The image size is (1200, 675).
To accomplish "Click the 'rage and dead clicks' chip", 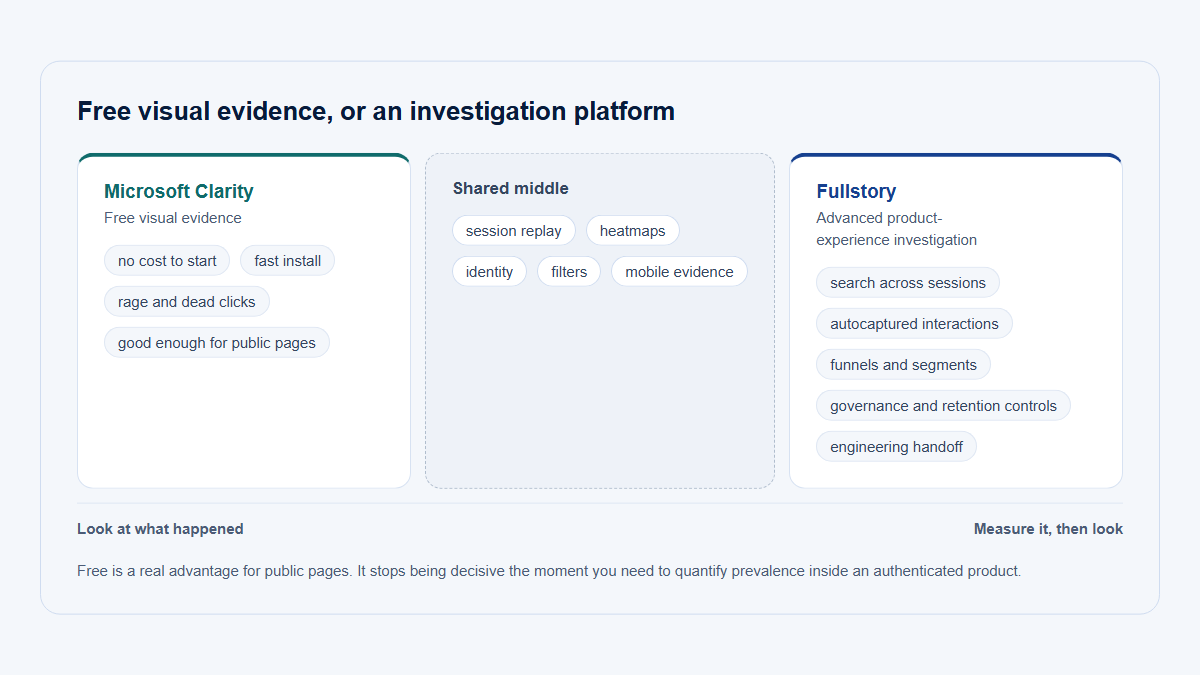I will [187, 302].
